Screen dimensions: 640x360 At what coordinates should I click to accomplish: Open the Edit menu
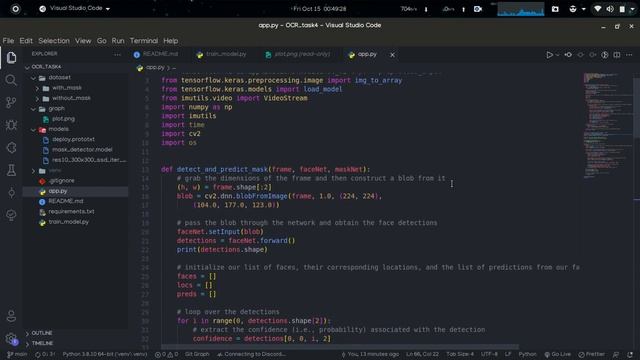click(x=26, y=41)
